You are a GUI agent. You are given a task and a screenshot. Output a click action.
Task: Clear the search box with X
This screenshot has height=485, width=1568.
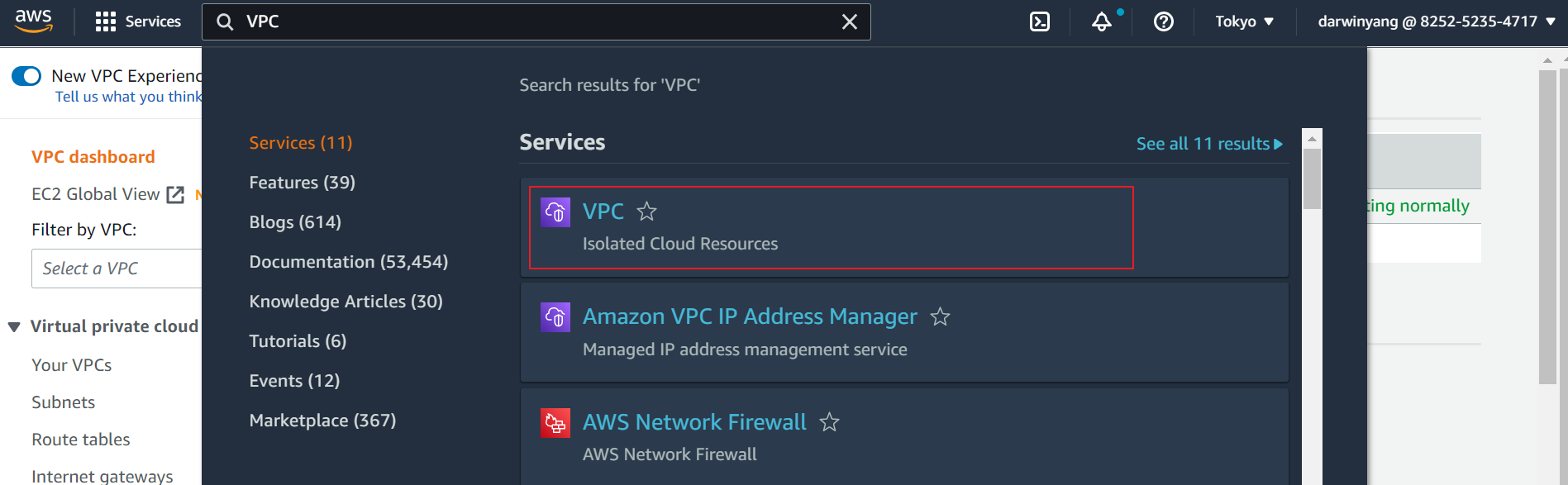849,22
